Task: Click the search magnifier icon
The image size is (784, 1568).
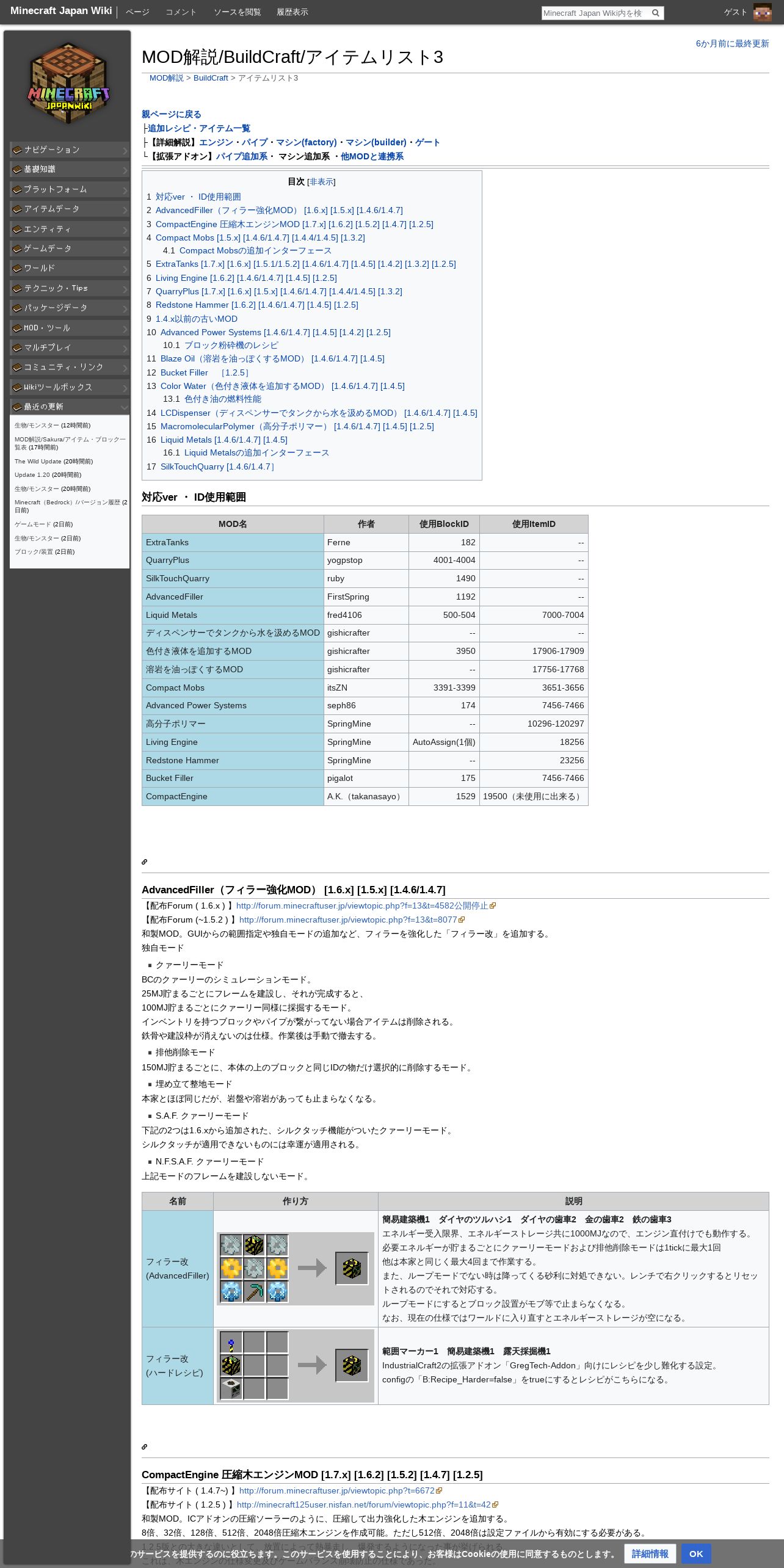Action: pyautogui.click(x=655, y=13)
